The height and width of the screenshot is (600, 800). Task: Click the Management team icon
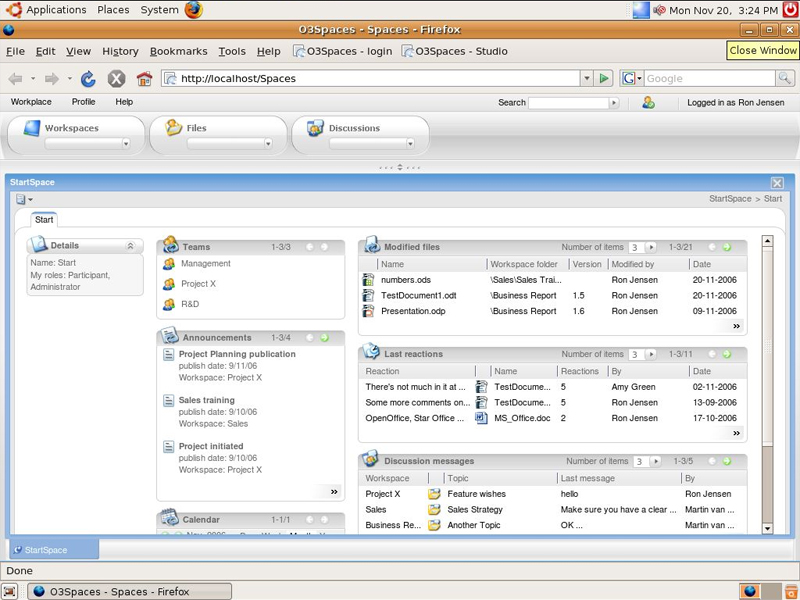point(169,264)
